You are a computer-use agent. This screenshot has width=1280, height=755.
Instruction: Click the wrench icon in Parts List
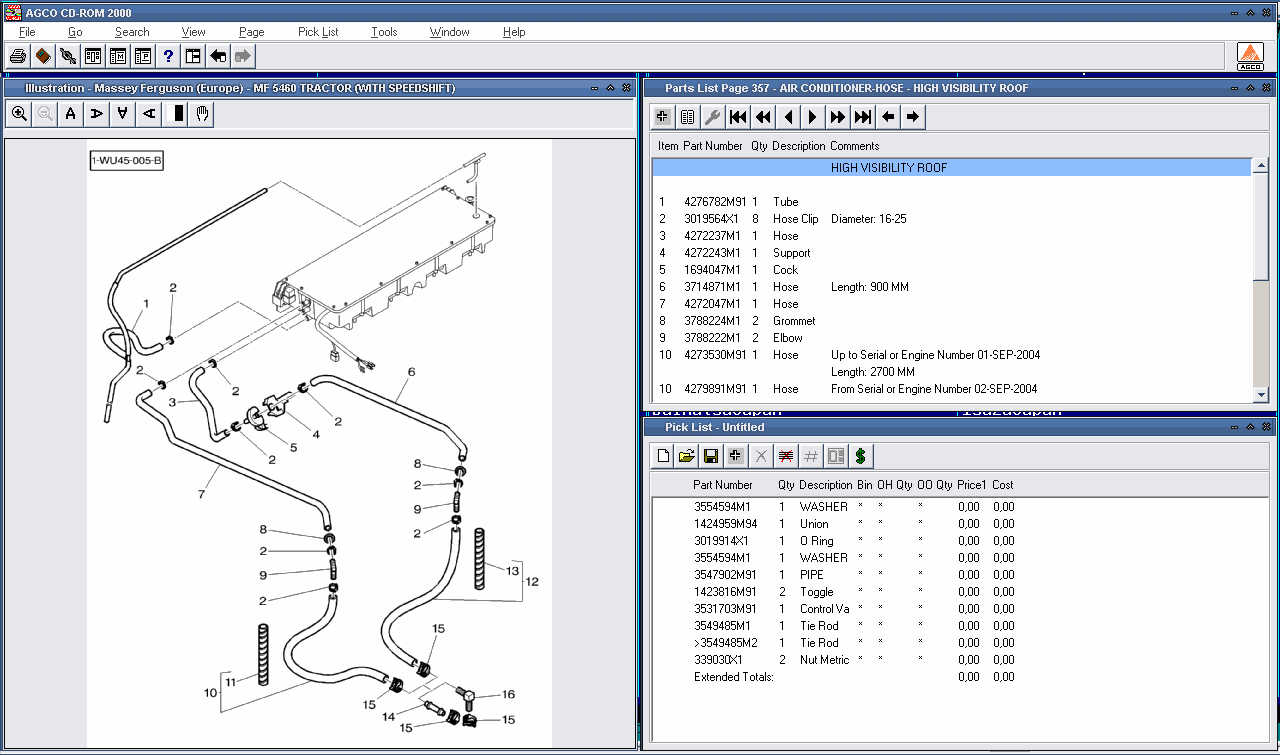[x=713, y=117]
